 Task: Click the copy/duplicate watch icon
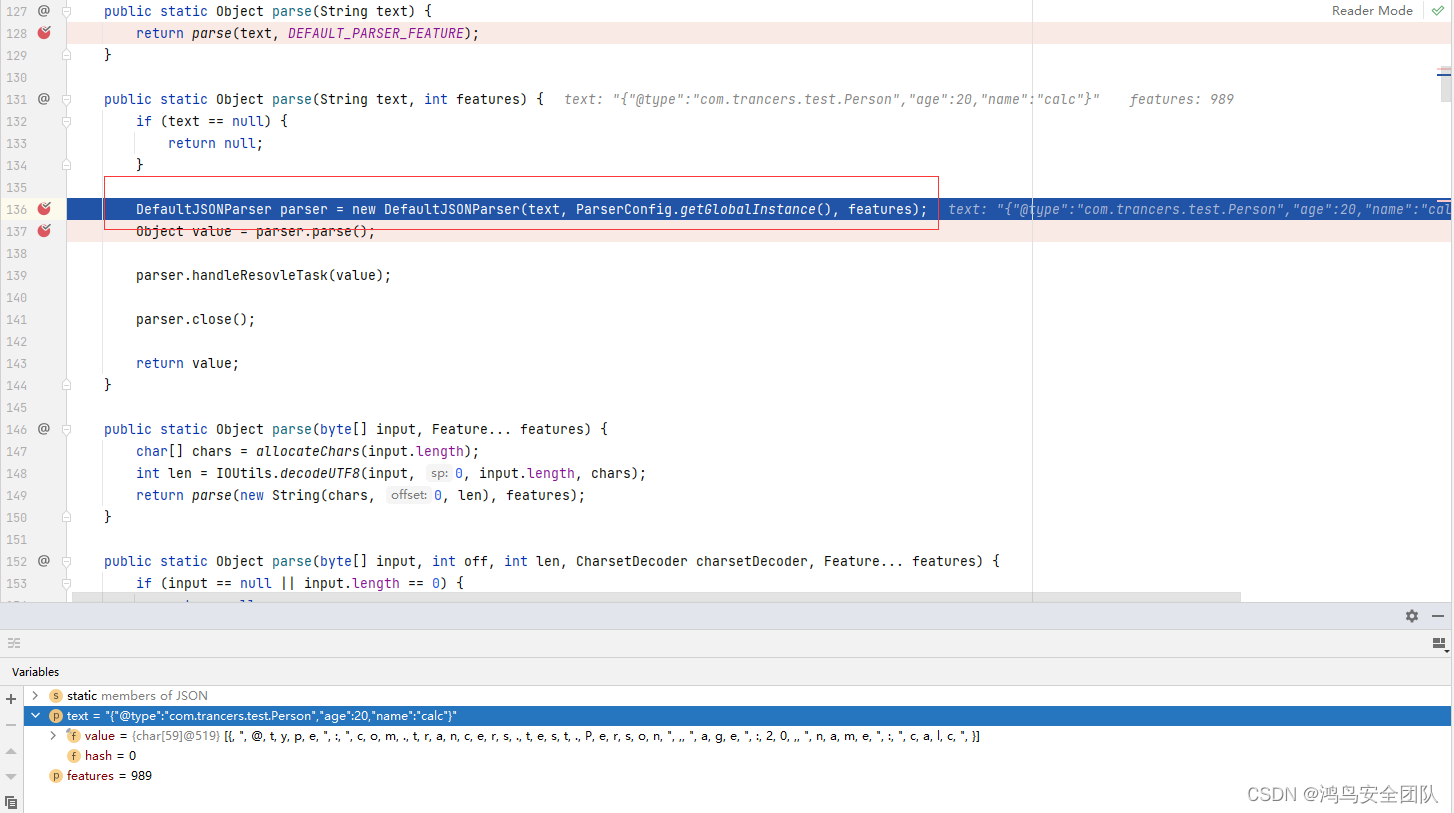click(11, 802)
